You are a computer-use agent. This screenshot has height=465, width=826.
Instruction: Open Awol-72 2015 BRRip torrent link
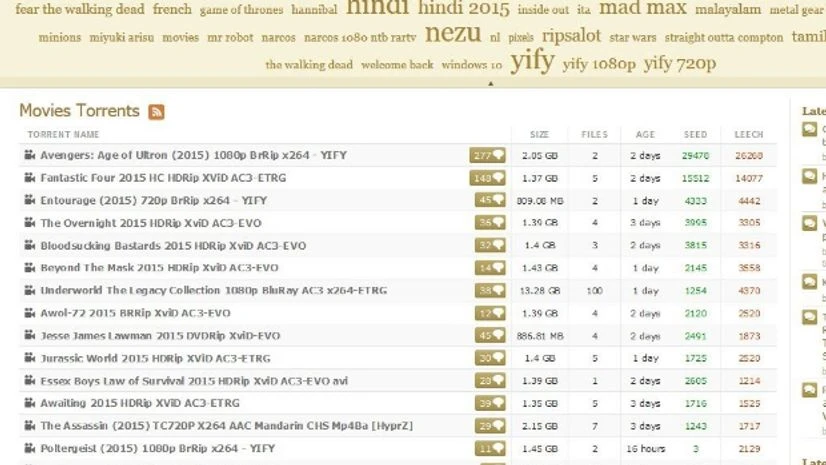[x=135, y=313]
